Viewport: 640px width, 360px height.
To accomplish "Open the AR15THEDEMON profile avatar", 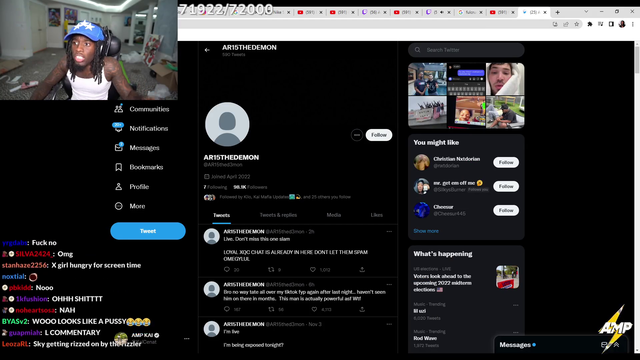I will (227, 124).
